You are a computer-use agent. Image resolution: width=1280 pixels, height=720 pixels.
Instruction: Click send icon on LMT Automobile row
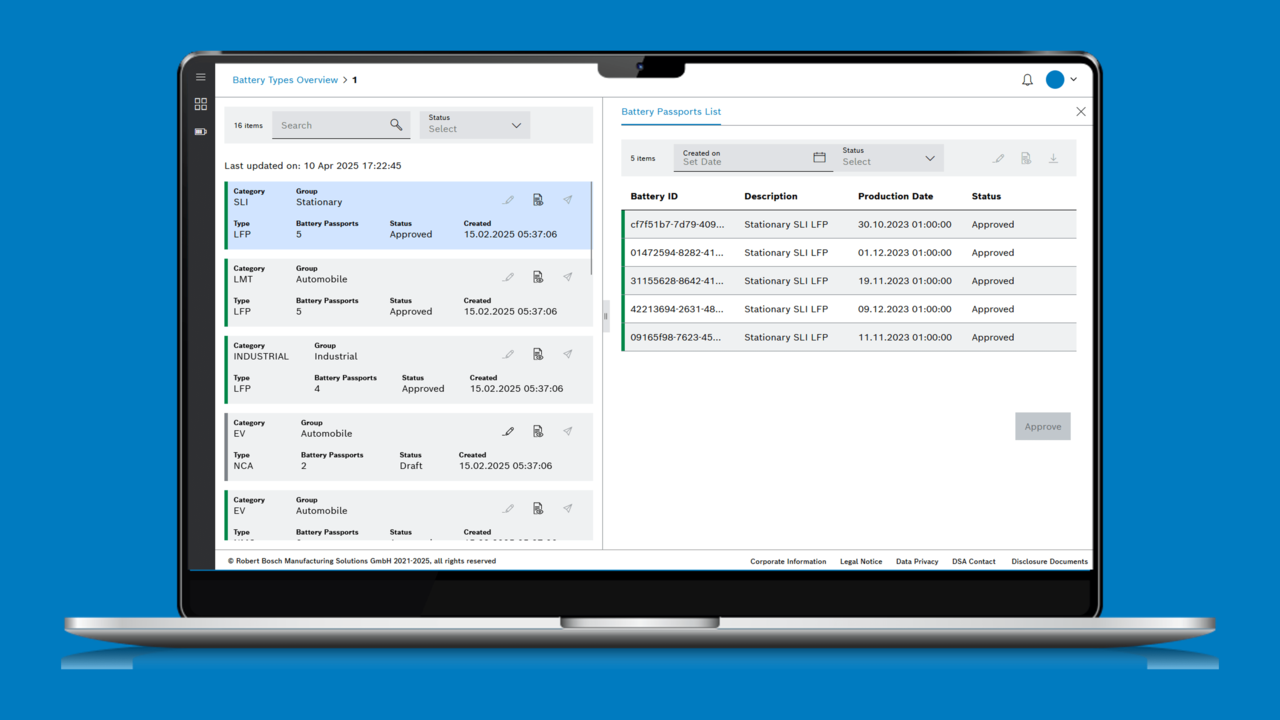pyautogui.click(x=567, y=277)
